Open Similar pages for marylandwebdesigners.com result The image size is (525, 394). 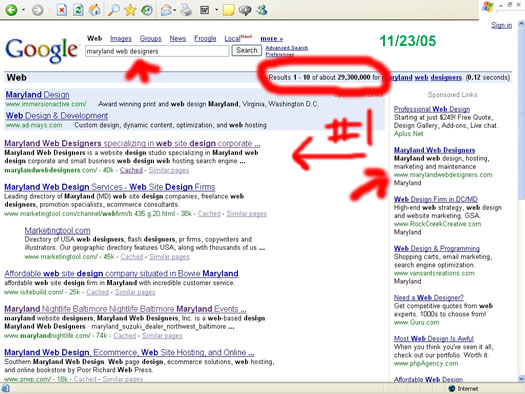[x=169, y=170]
